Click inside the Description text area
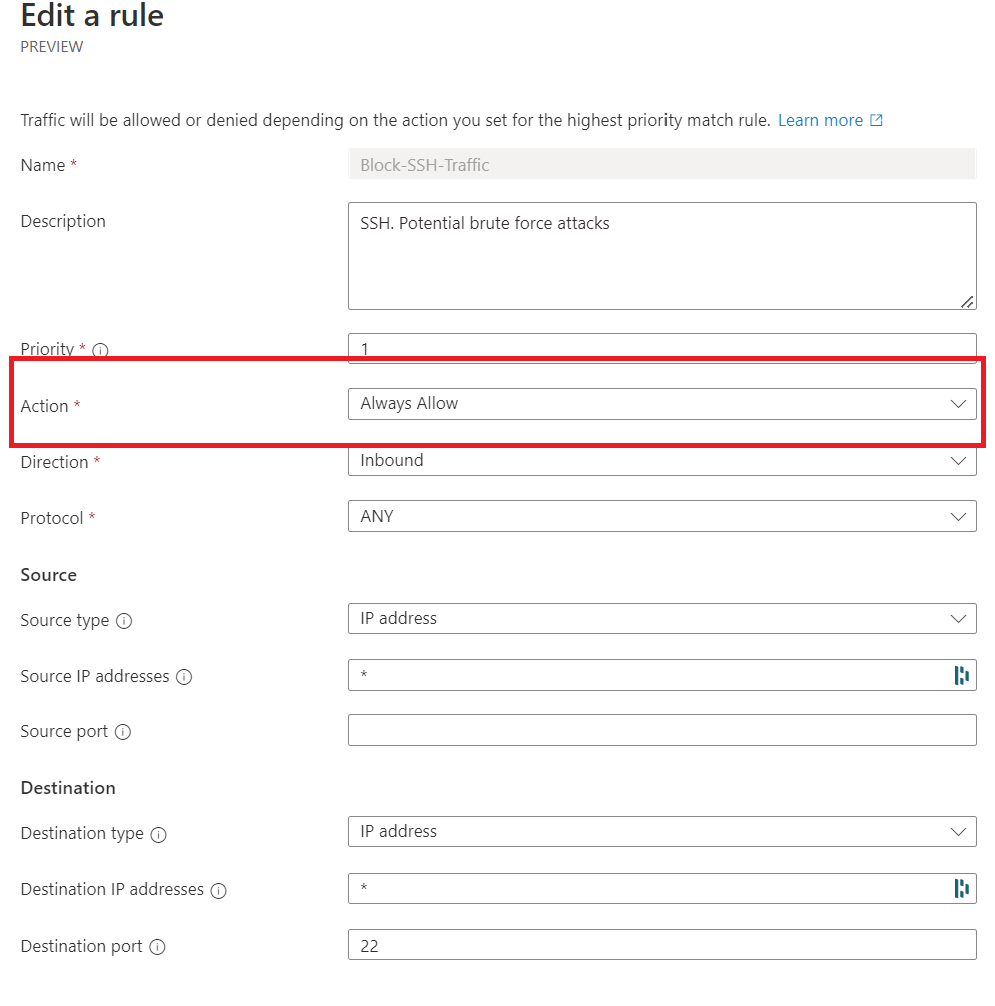 [662, 256]
